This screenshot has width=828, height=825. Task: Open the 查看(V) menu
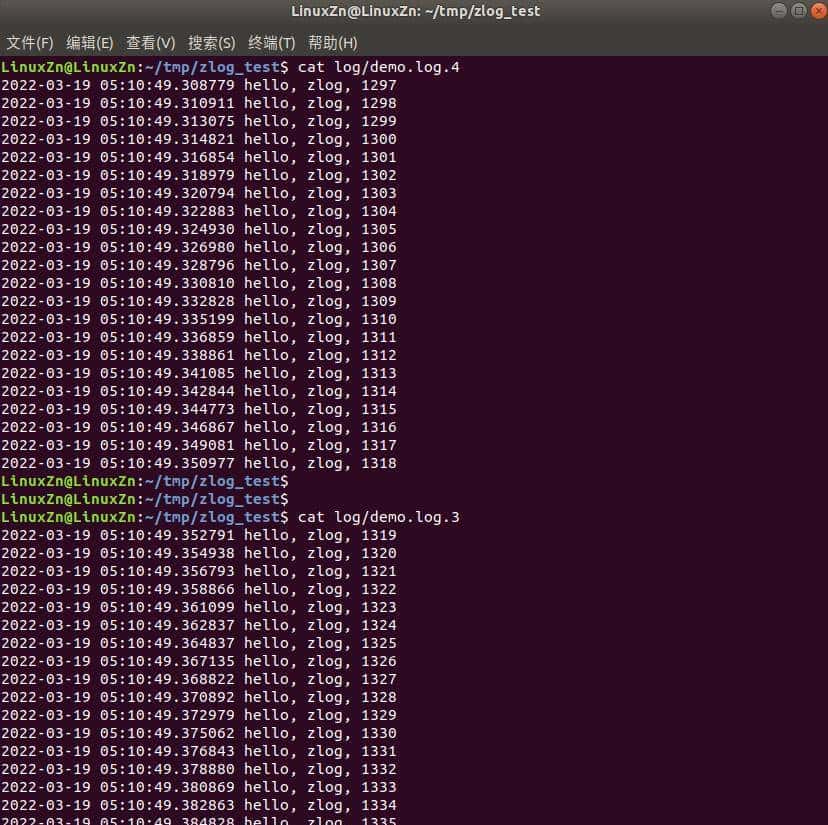150,43
